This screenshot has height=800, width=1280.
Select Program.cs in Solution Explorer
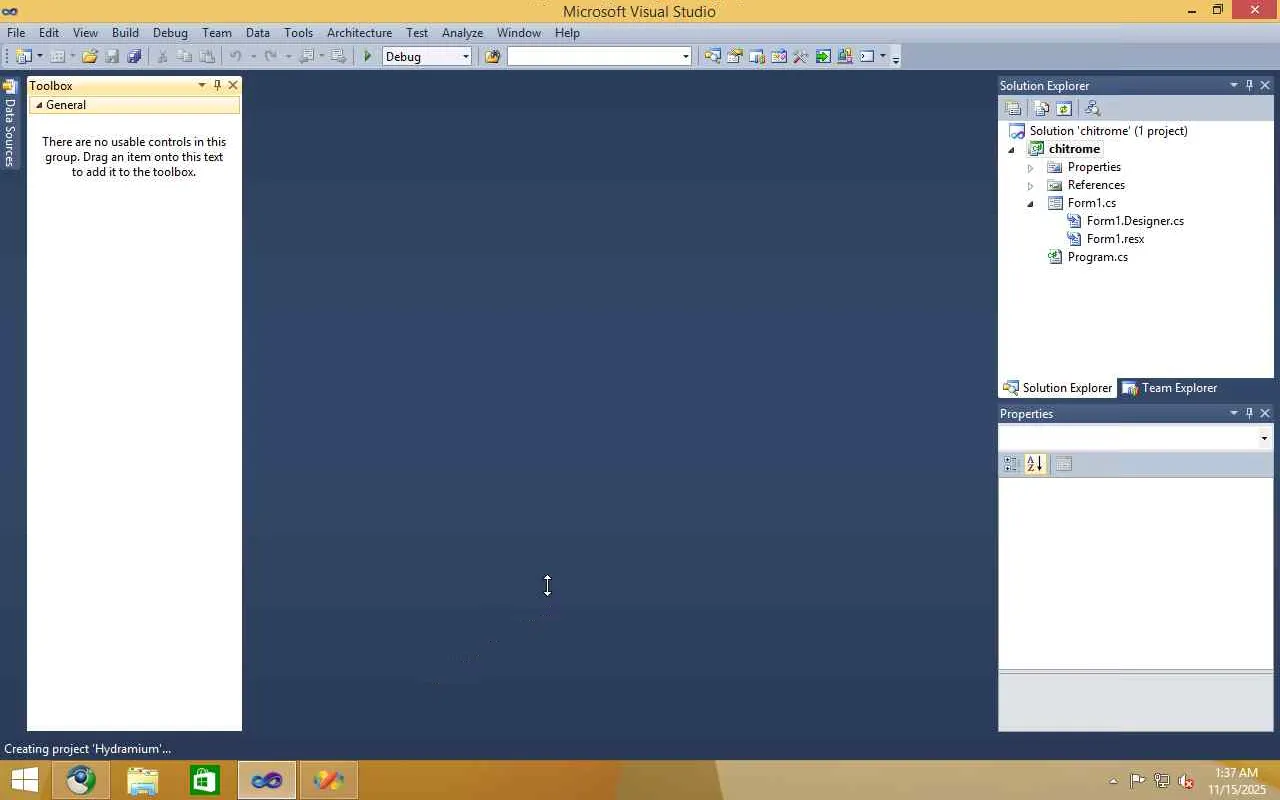1097,257
